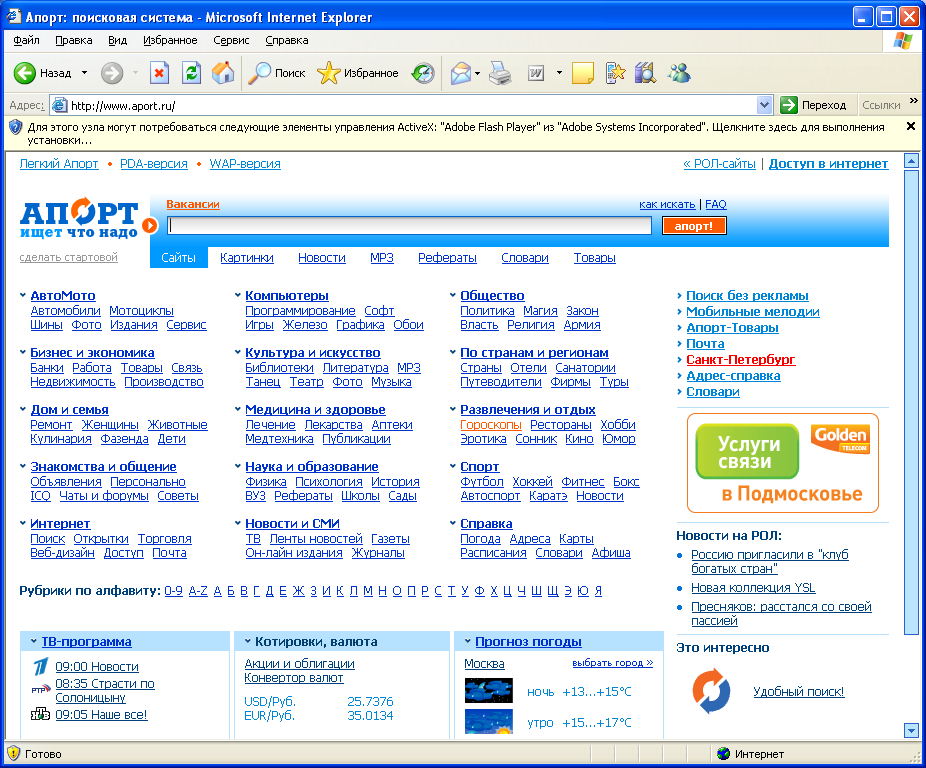
Task: Expand the АвтоМото category arrow
Action: coord(22,295)
